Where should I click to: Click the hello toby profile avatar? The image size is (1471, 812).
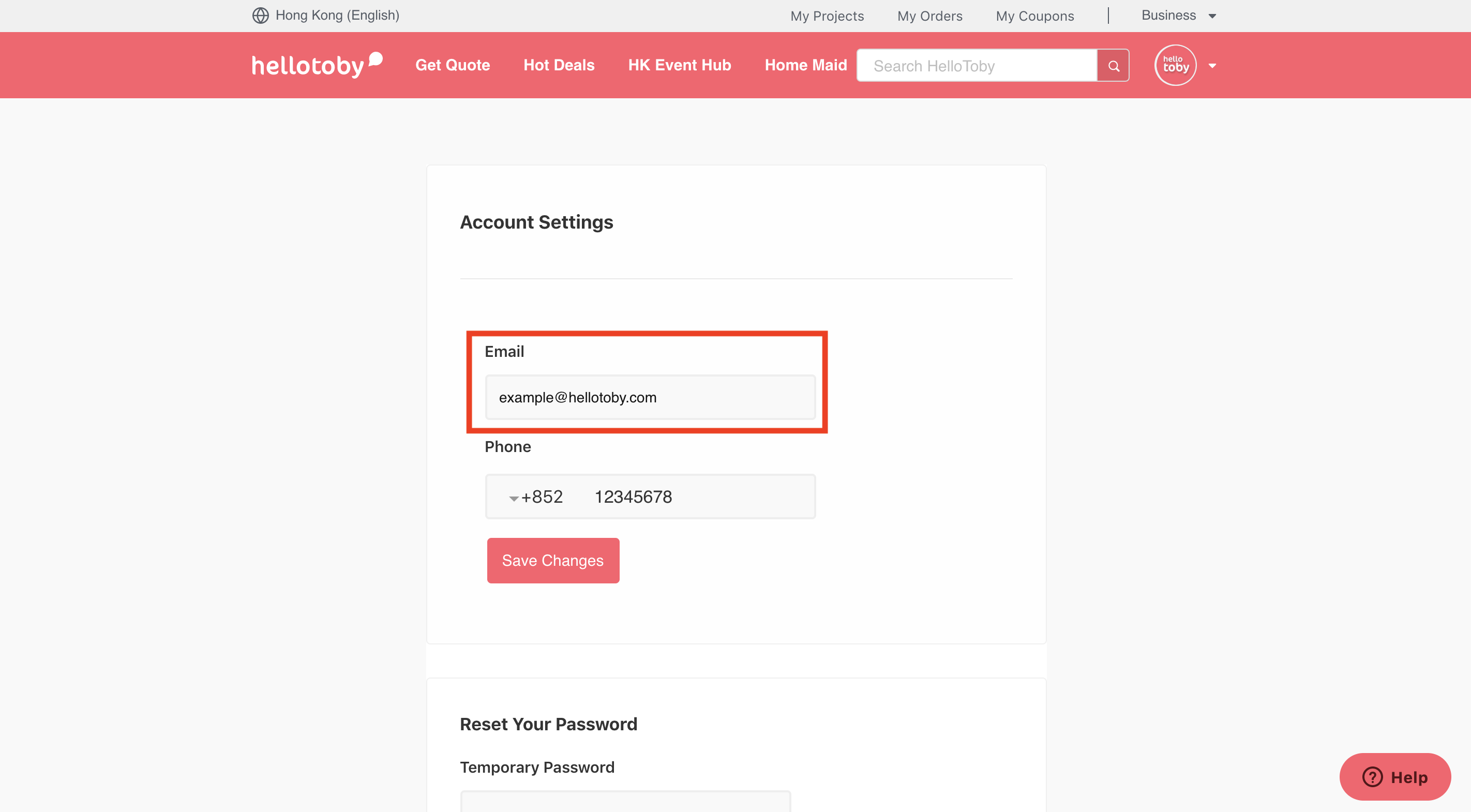click(x=1175, y=65)
